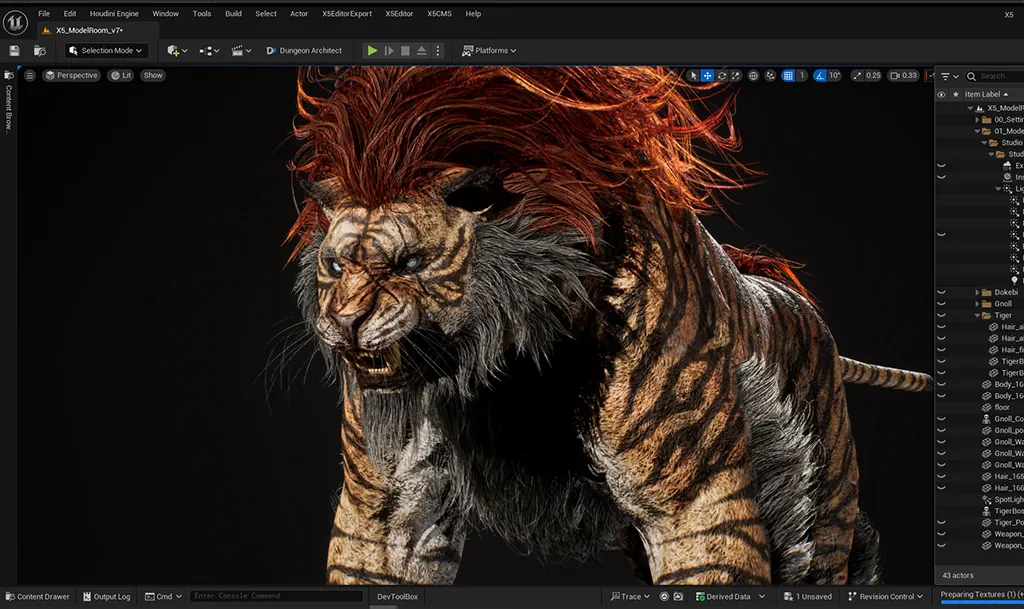Toggle world/local coordinate globe icon
1024x609 pixels.
[753, 76]
